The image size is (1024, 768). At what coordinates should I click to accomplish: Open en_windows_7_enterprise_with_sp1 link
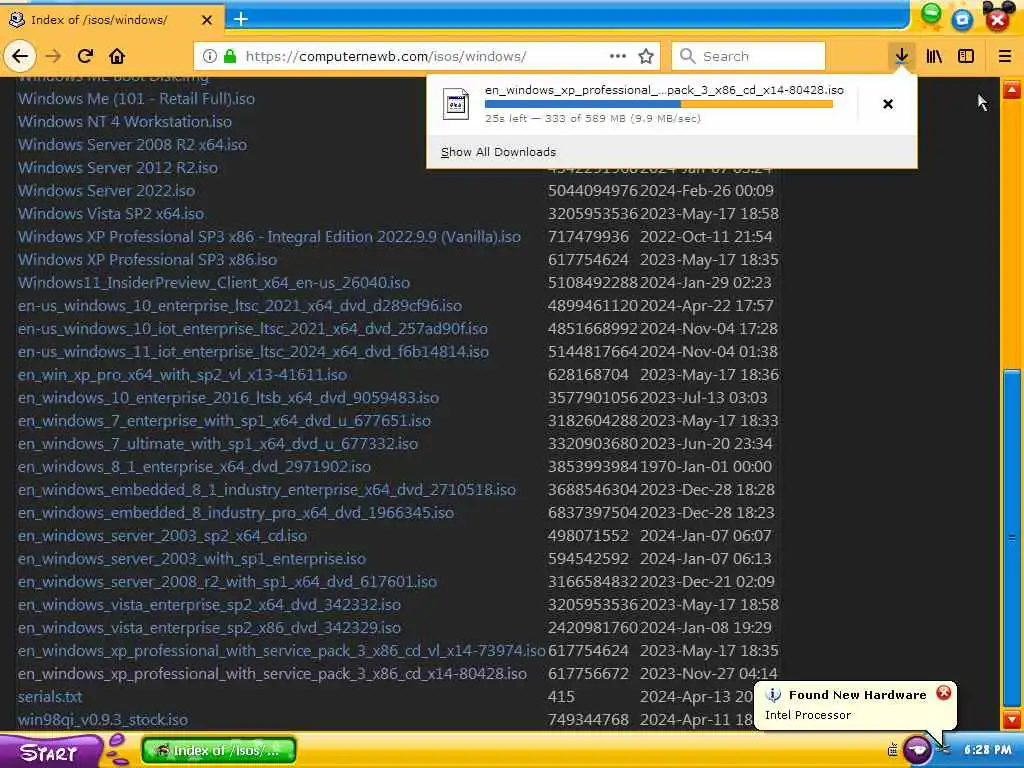[x=224, y=421]
